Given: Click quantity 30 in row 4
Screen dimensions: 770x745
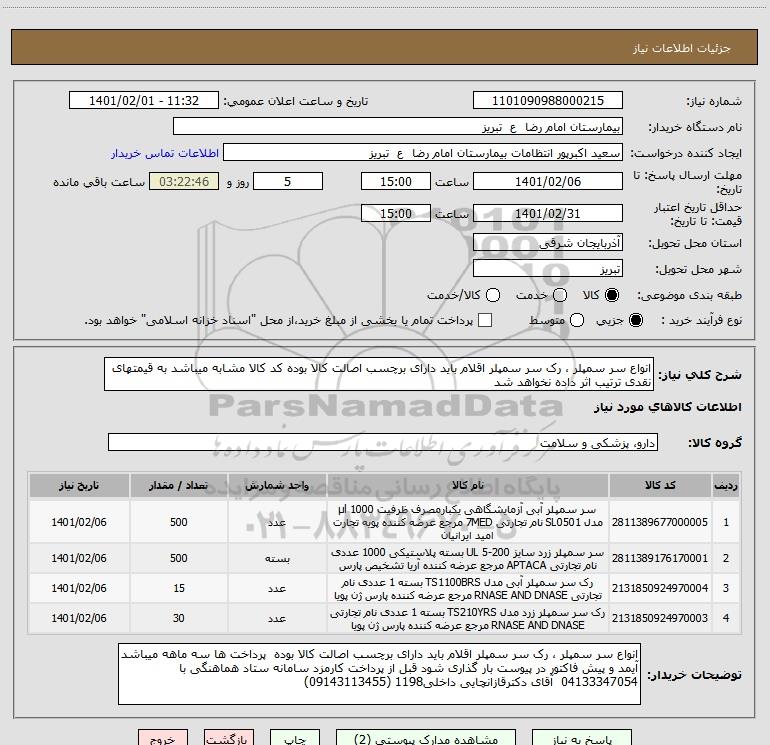Looking at the screenshot, I should [179, 618].
